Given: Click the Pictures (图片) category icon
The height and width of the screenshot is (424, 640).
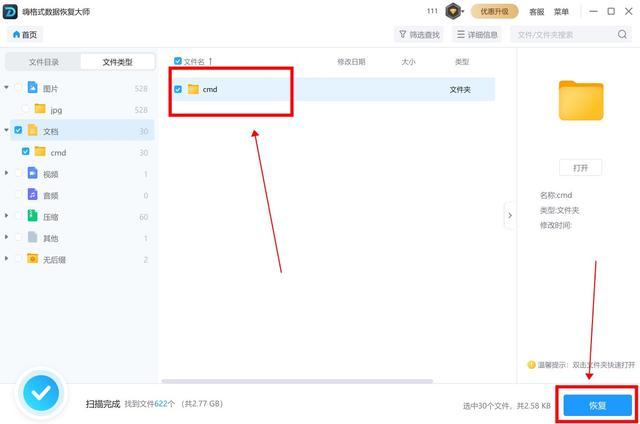Looking at the screenshot, I should click(x=32, y=88).
